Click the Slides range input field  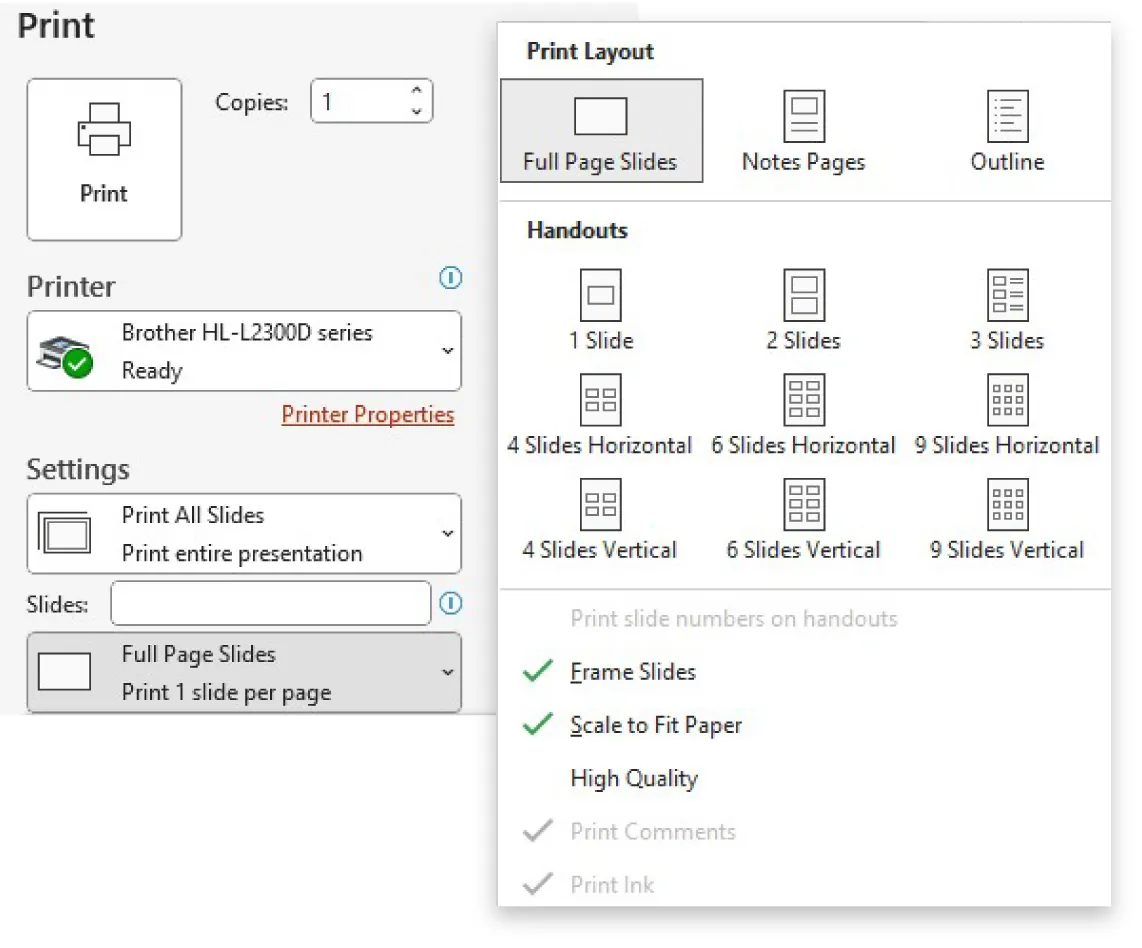coord(270,603)
